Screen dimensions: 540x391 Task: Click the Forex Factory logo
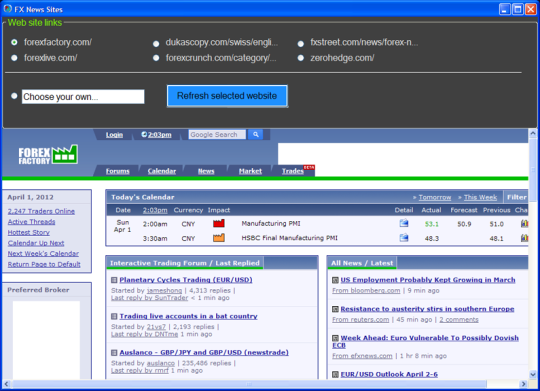(x=48, y=155)
